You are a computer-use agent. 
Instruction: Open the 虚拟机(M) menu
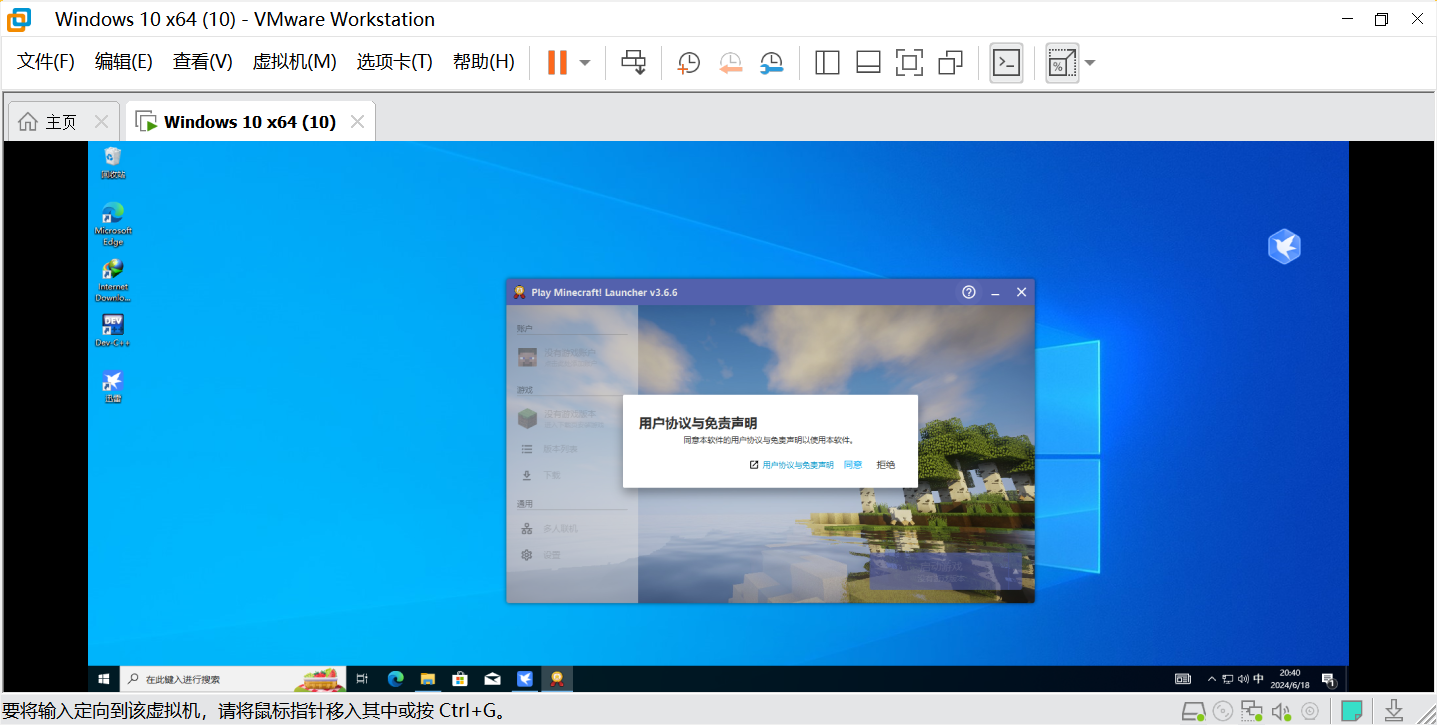pyautogui.click(x=294, y=62)
